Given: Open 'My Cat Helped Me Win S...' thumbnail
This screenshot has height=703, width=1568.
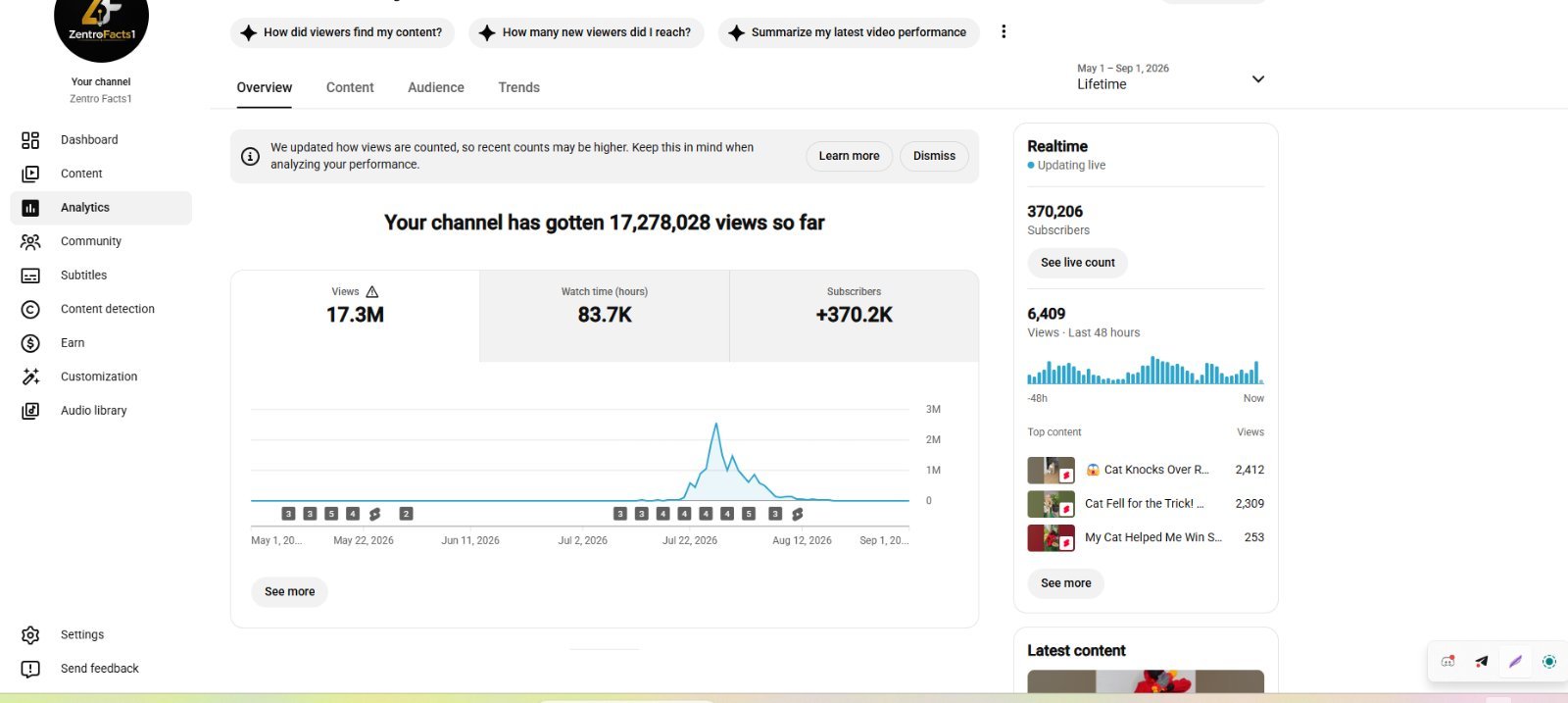Looking at the screenshot, I should coord(1051,538).
